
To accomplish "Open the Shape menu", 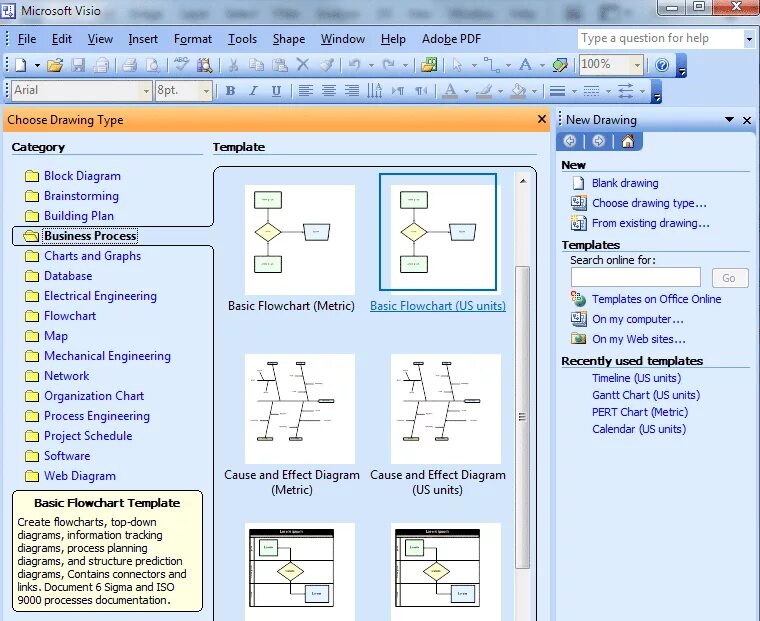I will (x=289, y=39).
